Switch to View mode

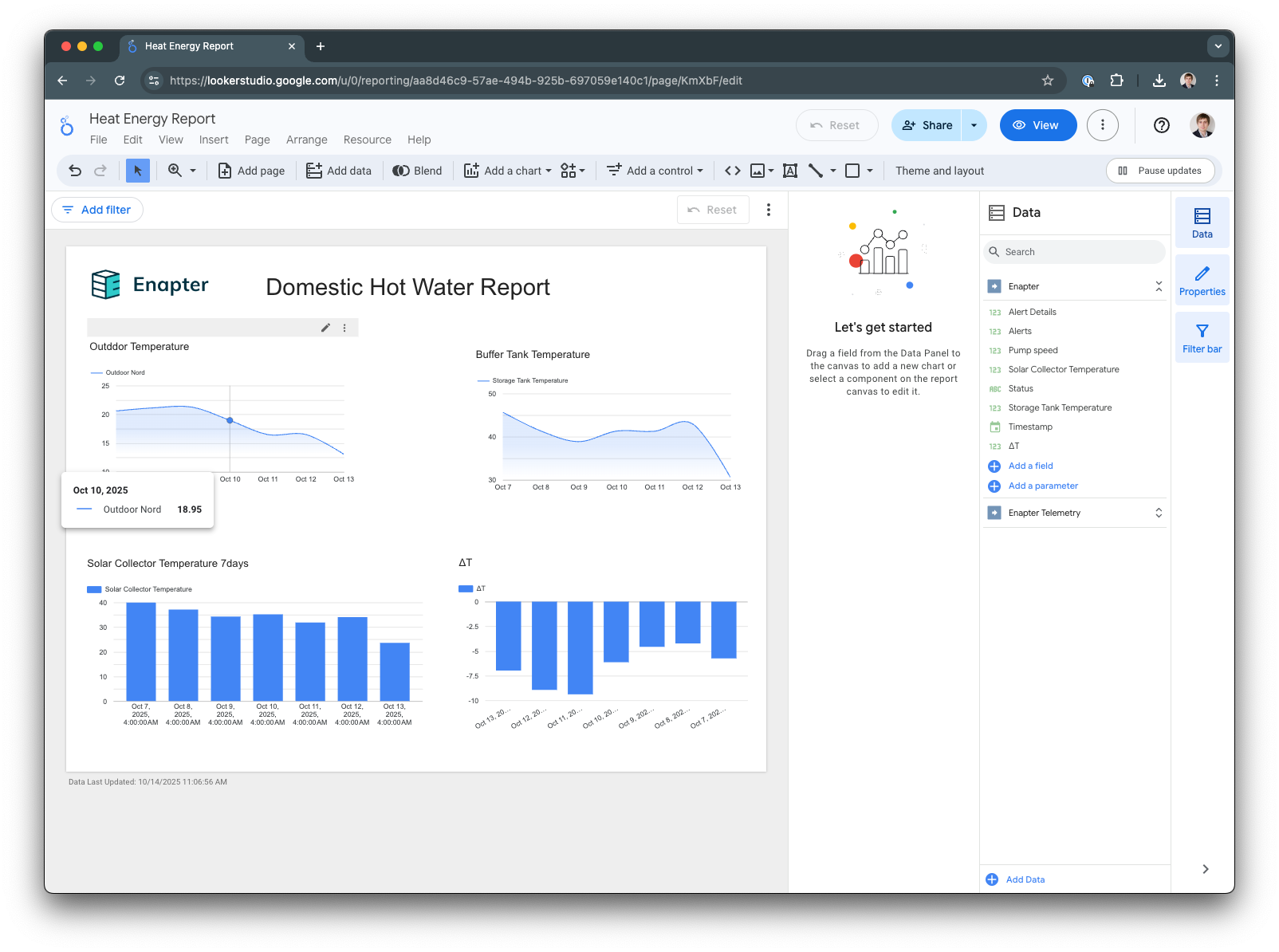tap(1037, 125)
